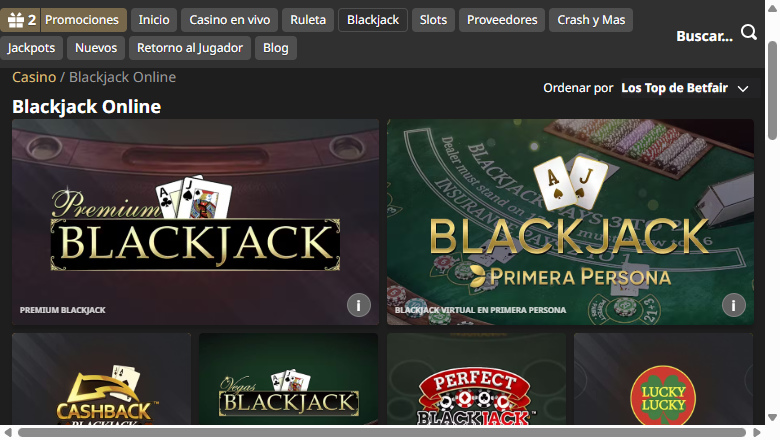This screenshot has height=440, width=780.
Task: Click the Blackjack Online page heading
Action: pos(87,106)
